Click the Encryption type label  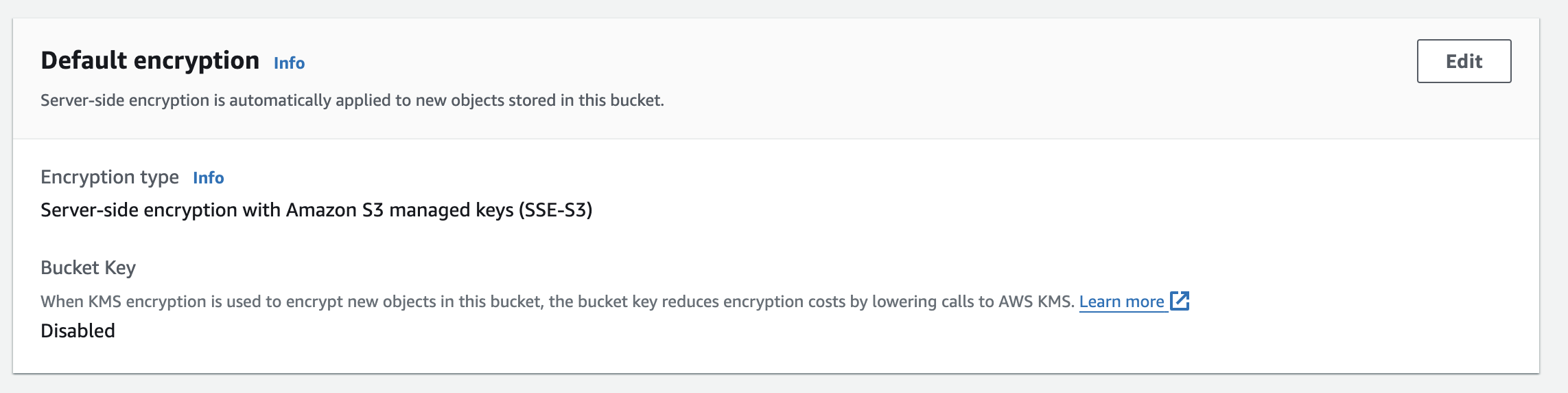pyautogui.click(x=109, y=177)
